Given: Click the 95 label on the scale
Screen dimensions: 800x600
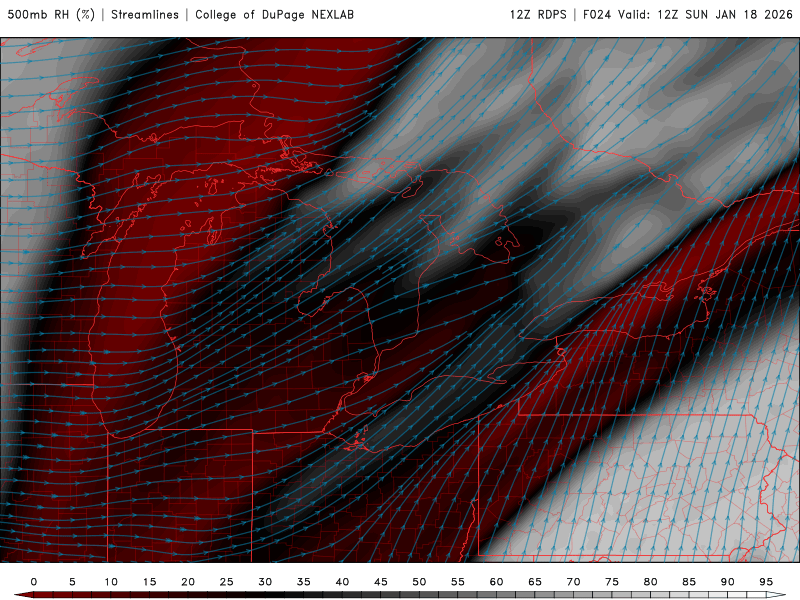Looking at the screenshot, I should (766, 582).
